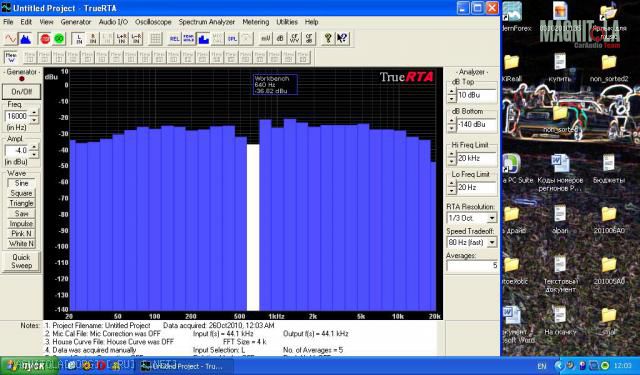Click the generator Ampl value field
640x375 pixels.
tap(16, 151)
